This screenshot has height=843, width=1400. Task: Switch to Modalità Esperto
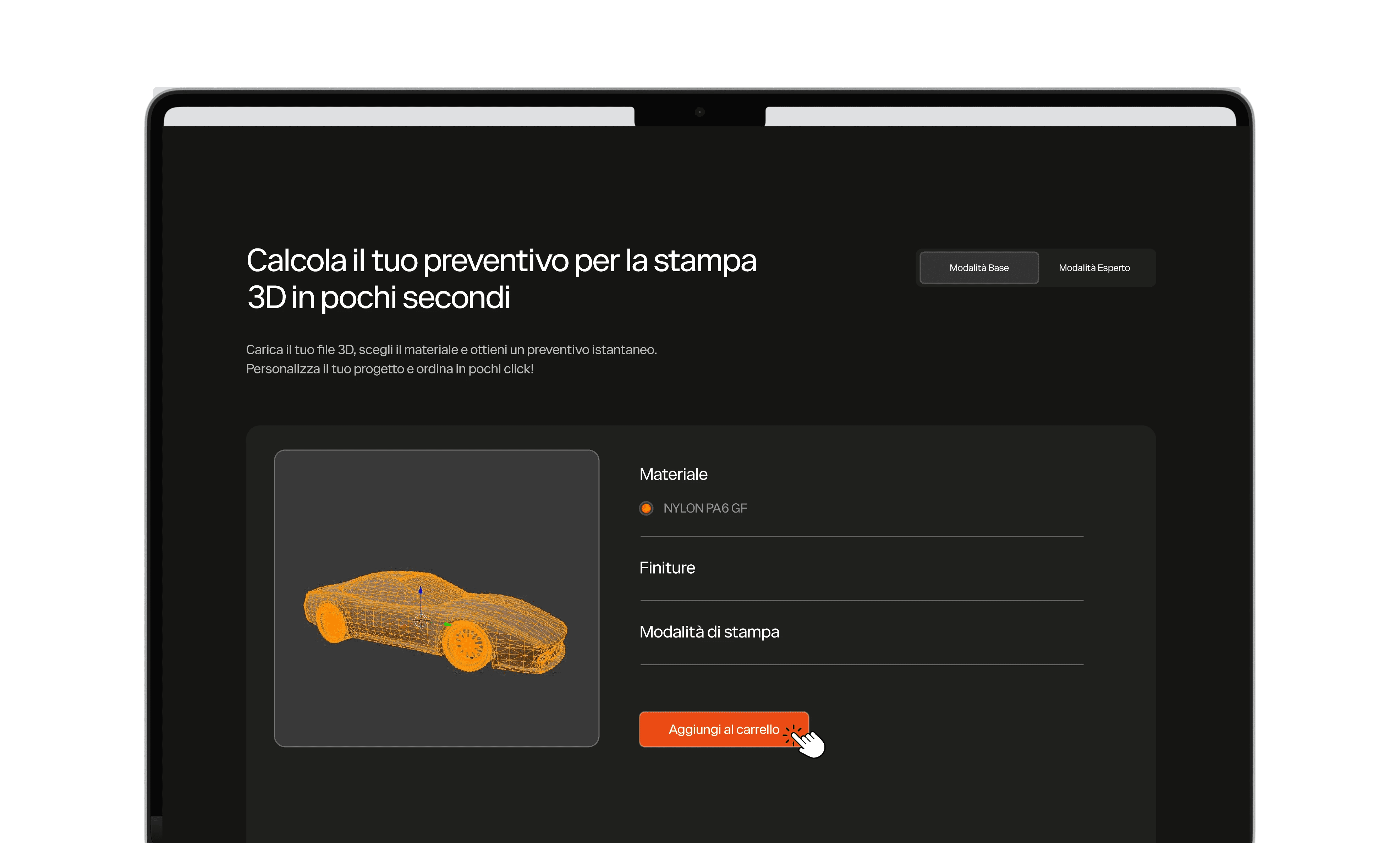1094,268
